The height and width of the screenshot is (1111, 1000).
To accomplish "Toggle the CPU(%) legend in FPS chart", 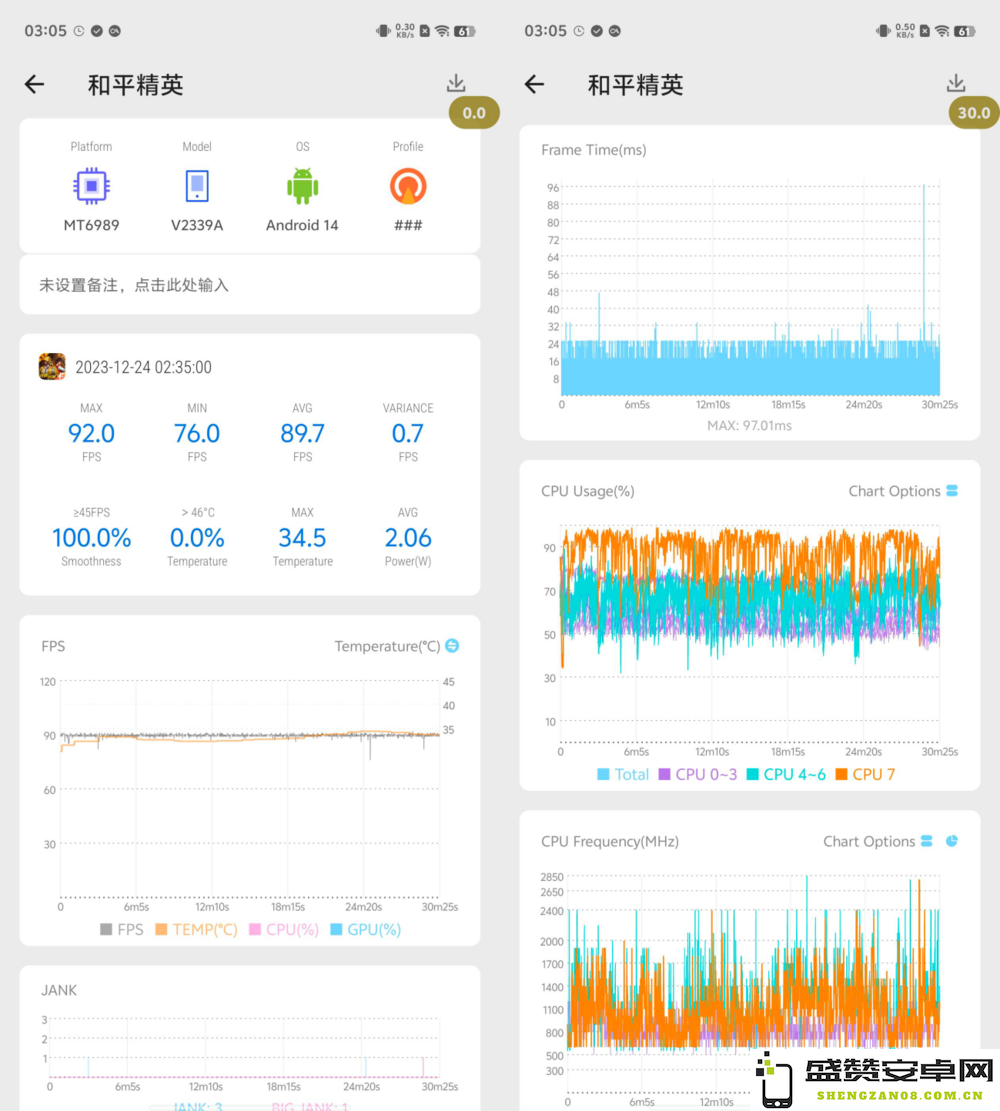I will click(284, 930).
